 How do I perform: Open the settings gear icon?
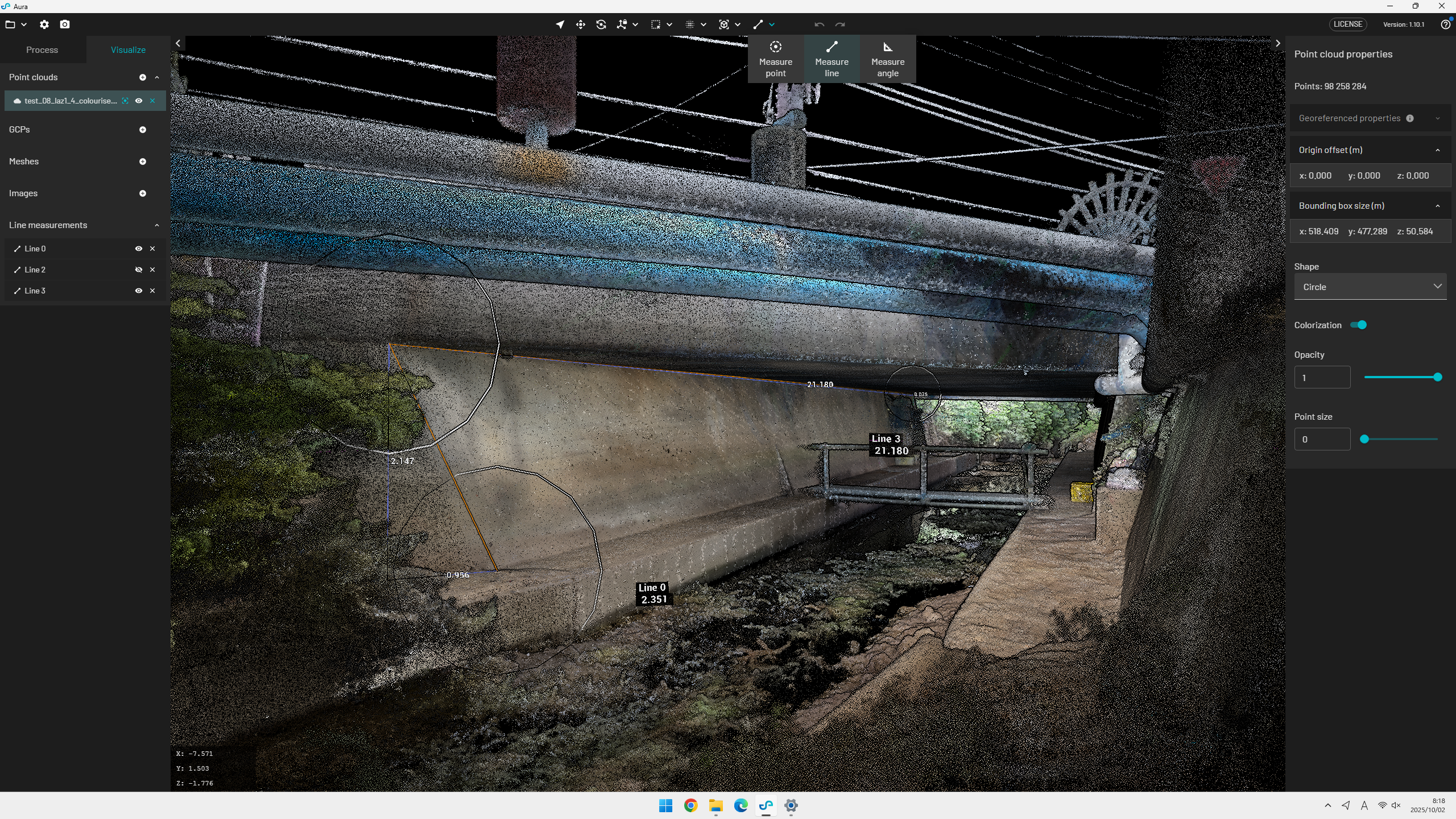coord(44,24)
